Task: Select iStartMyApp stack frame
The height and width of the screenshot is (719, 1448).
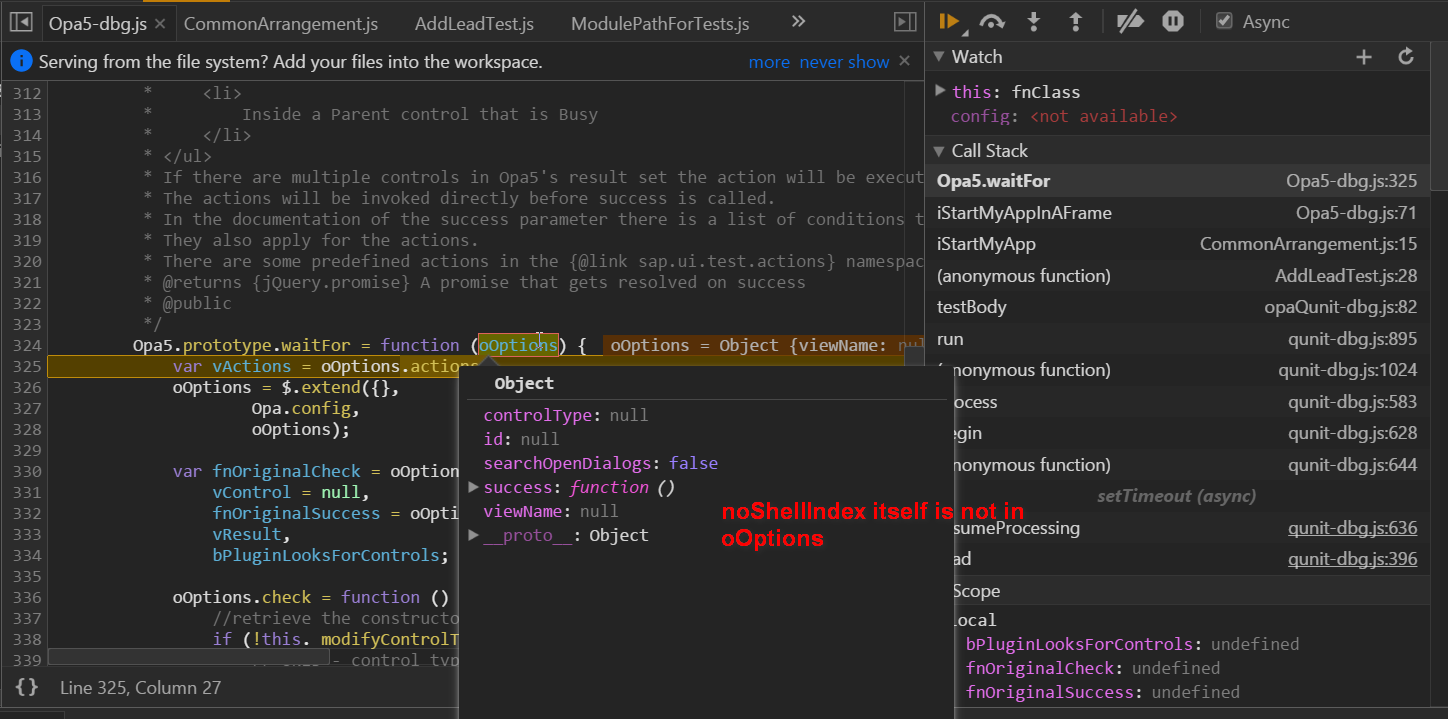Action: pyautogui.click(x=1177, y=244)
